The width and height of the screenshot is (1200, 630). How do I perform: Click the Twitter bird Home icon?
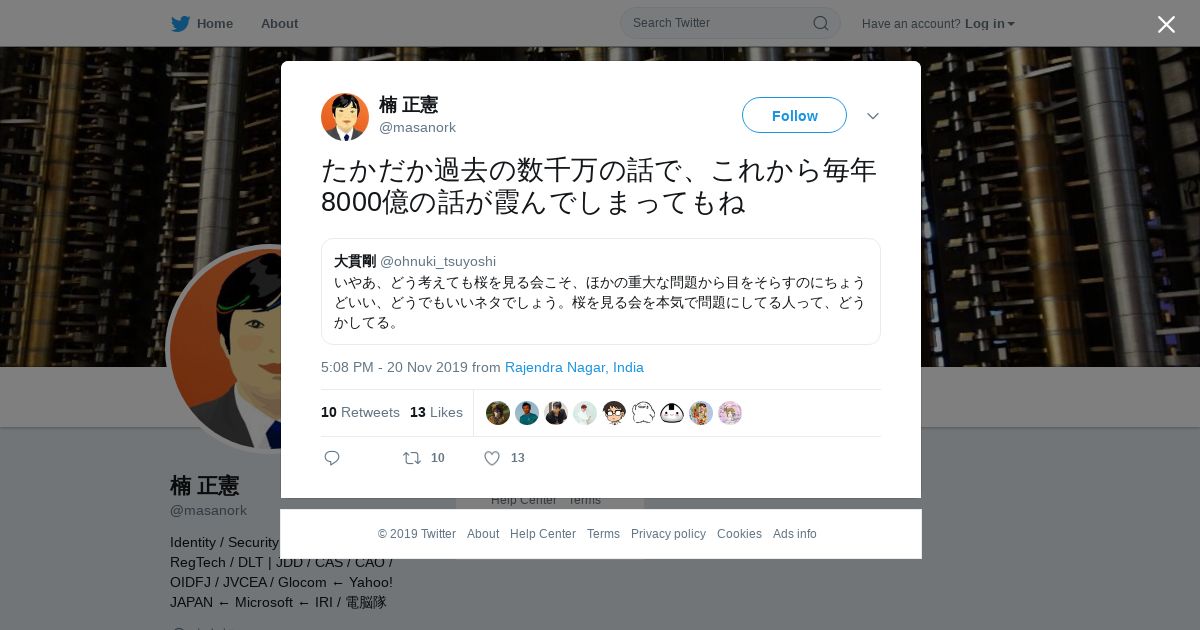point(180,23)
